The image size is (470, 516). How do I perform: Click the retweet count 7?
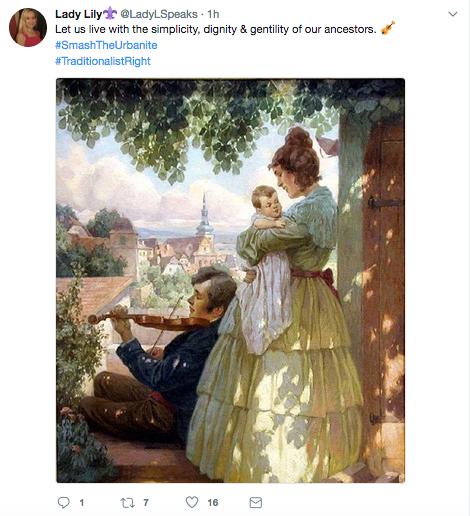(146, 502)
